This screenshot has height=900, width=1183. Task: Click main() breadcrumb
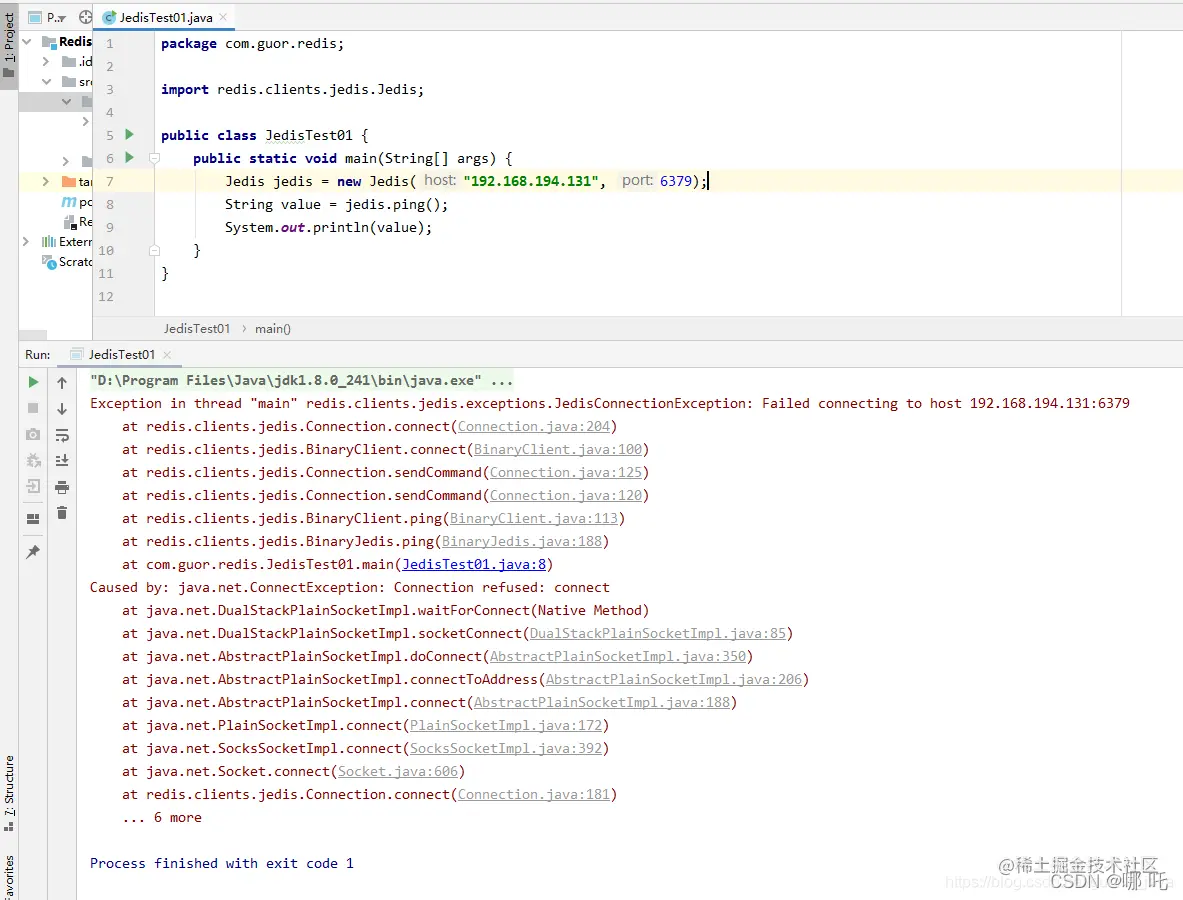tap(272, 328)
